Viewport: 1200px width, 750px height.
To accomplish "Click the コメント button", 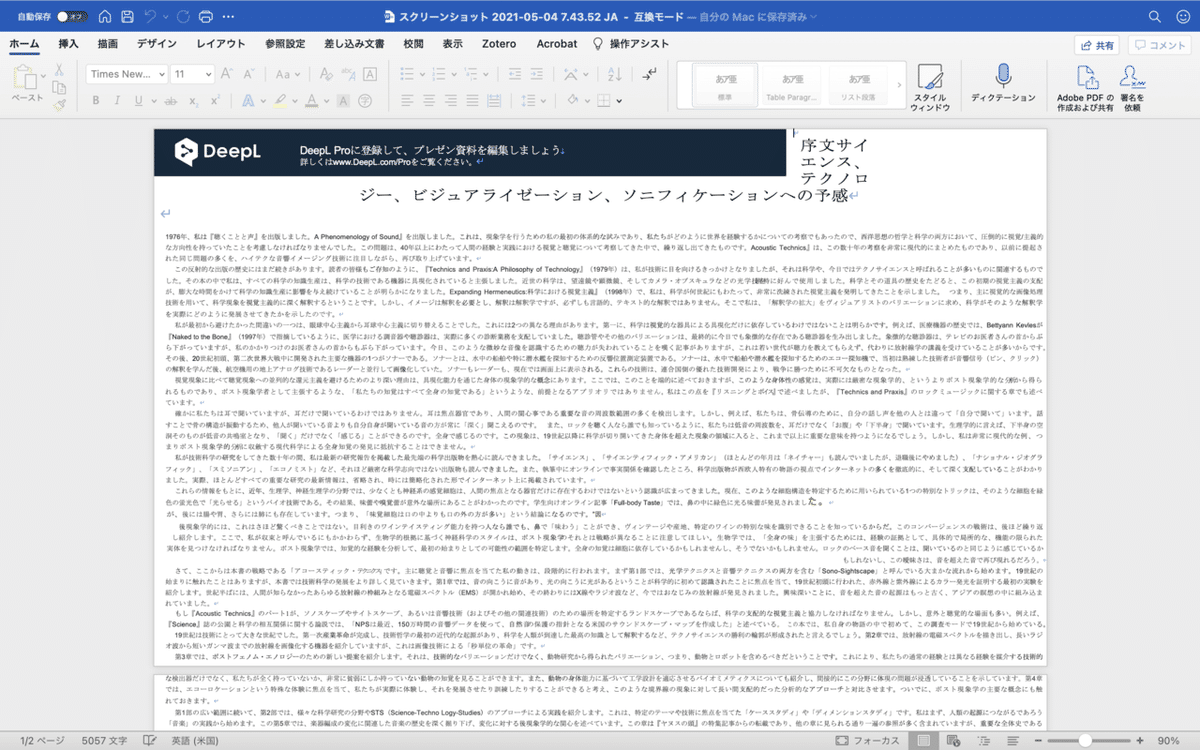I will [1160, 45].
